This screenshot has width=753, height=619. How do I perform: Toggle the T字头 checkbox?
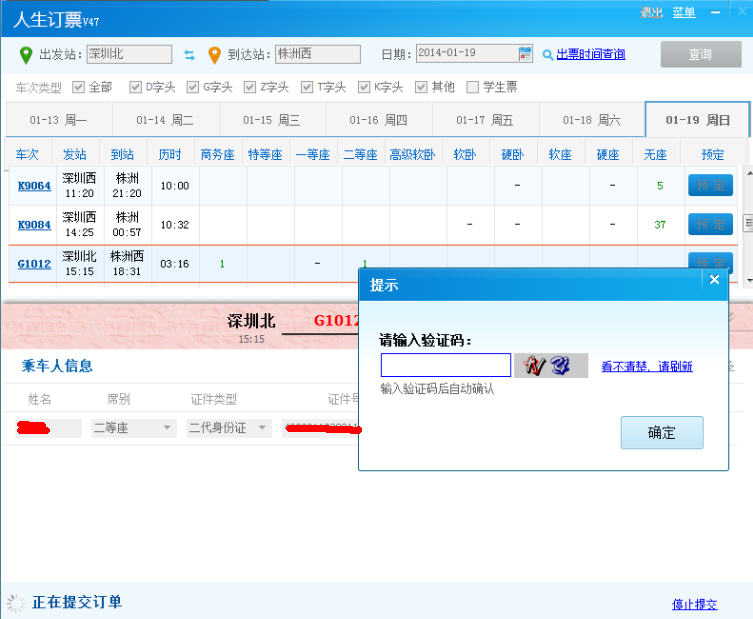(x=307, y=87)
